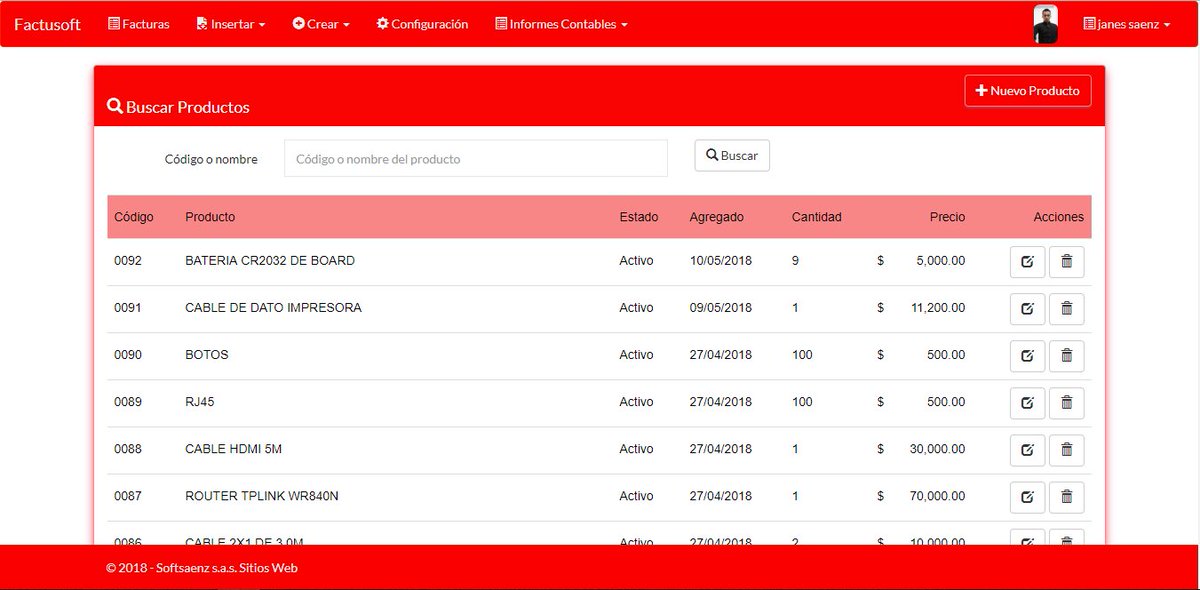
Task: Click the Código o nombre label
Action: pos(211,159)
